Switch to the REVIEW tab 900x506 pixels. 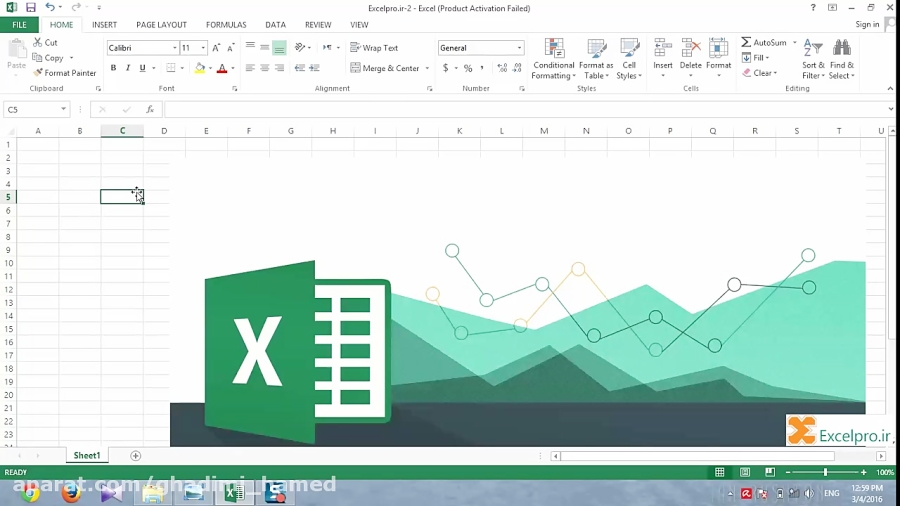pyautogui.click(x=318, y=25)
